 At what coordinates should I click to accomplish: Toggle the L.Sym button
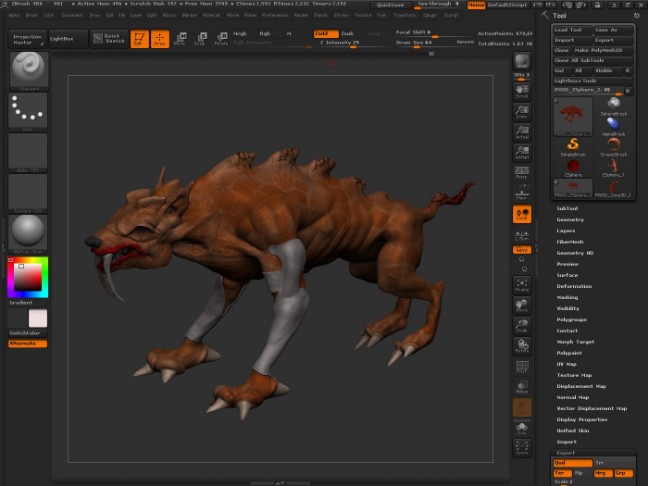(522, 236)
